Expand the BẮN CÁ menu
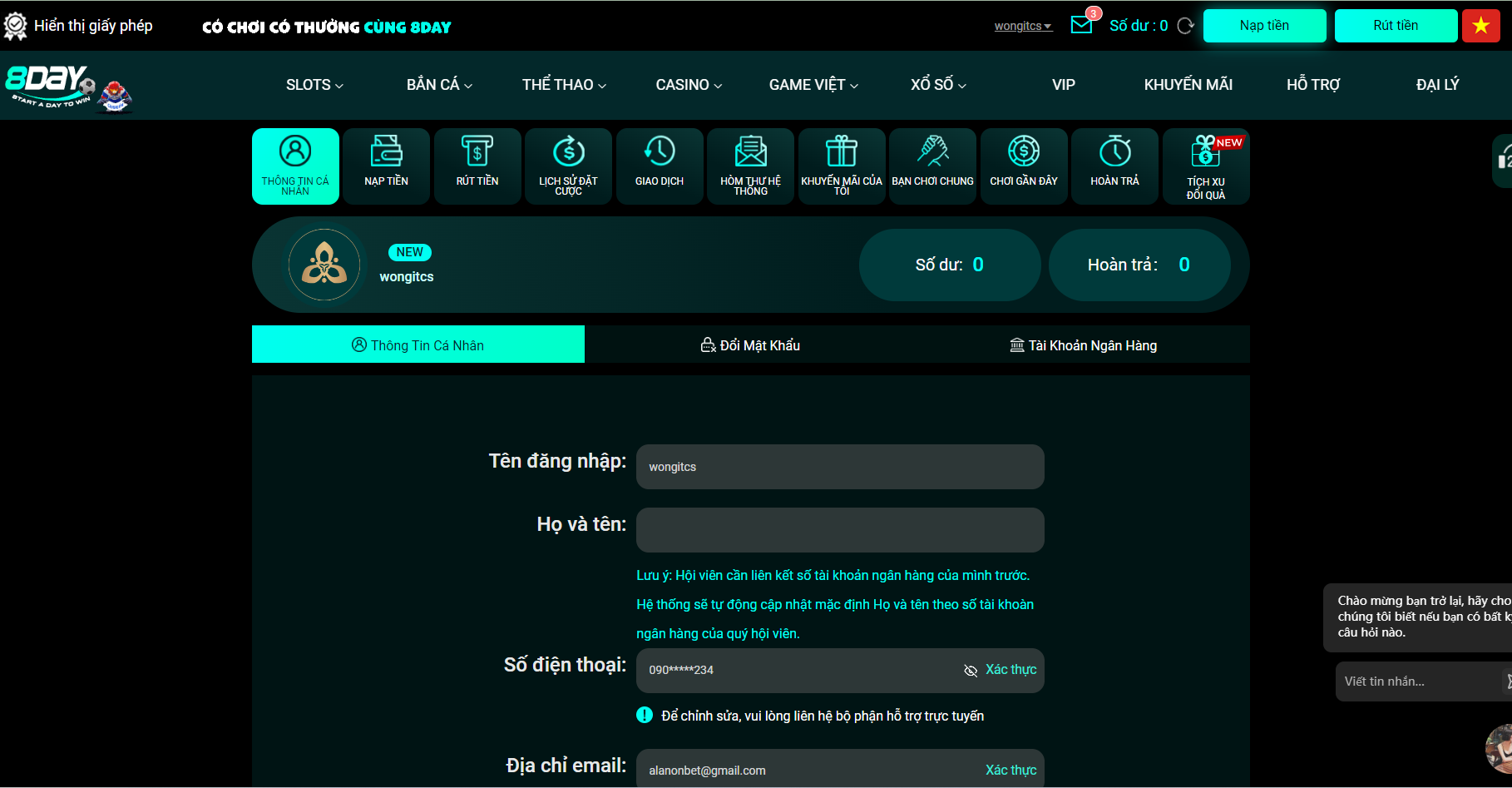The image size is (1512, 788). (x=439, y=85)
